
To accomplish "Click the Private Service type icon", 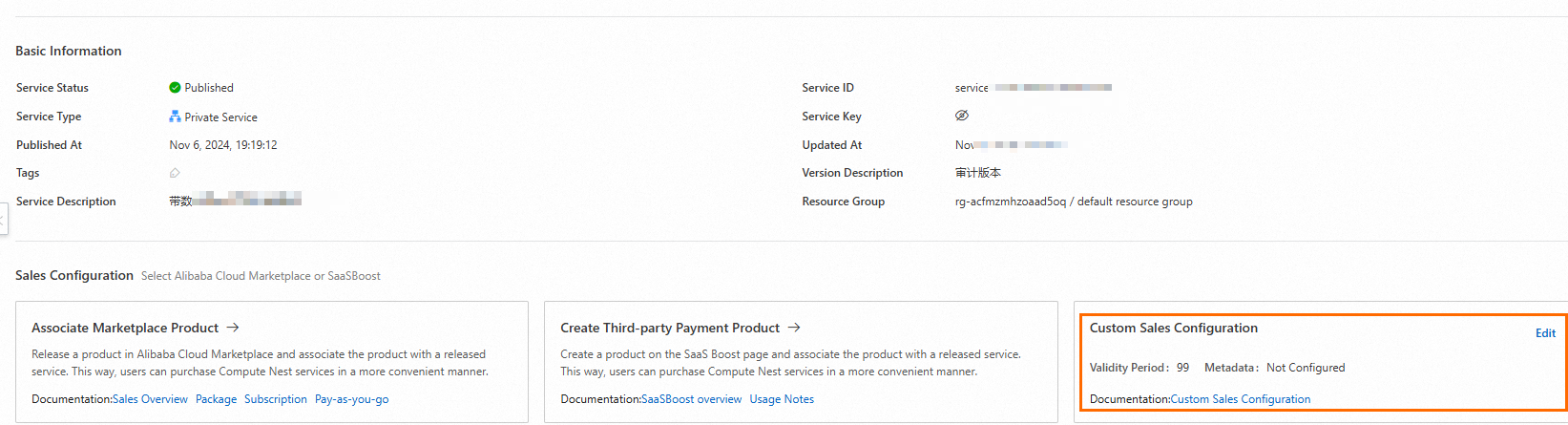I will tap(175, 117).
